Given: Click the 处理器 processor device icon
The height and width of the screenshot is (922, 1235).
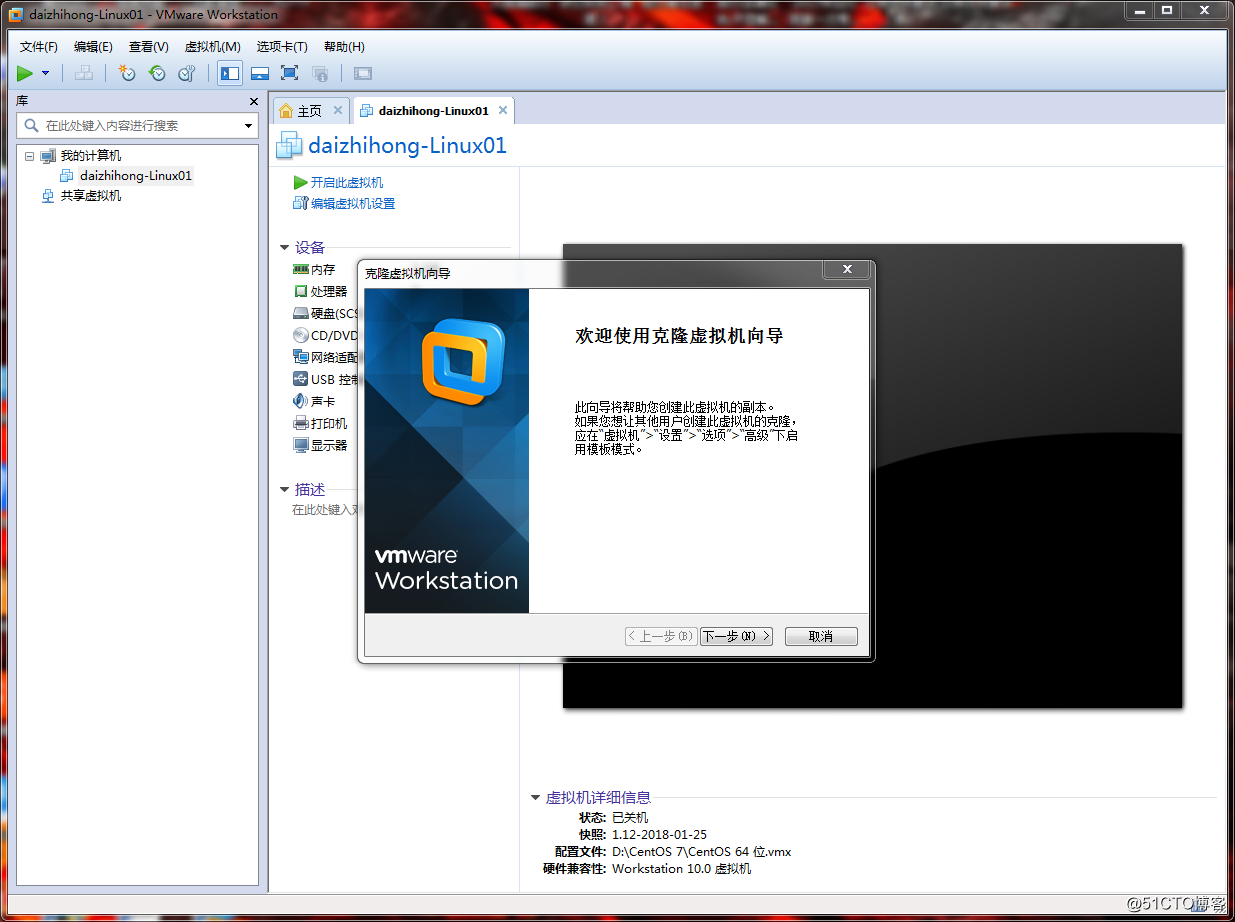Looking at the screenshot, I should [301, 291].
